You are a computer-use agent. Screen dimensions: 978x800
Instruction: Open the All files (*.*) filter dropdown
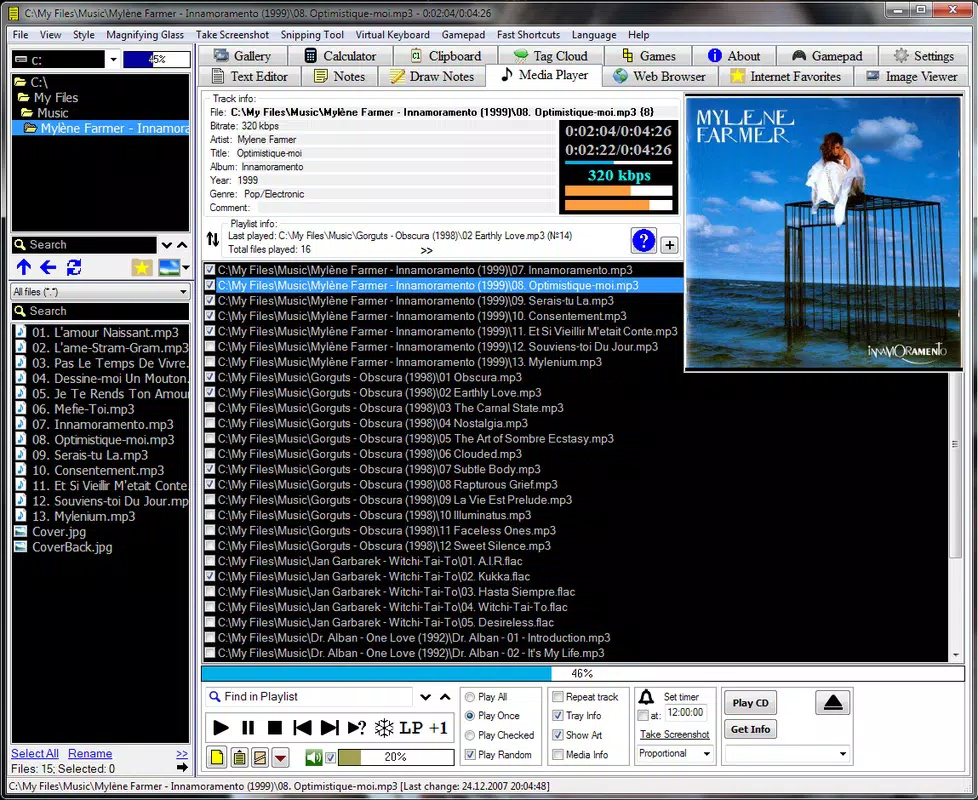183,292
